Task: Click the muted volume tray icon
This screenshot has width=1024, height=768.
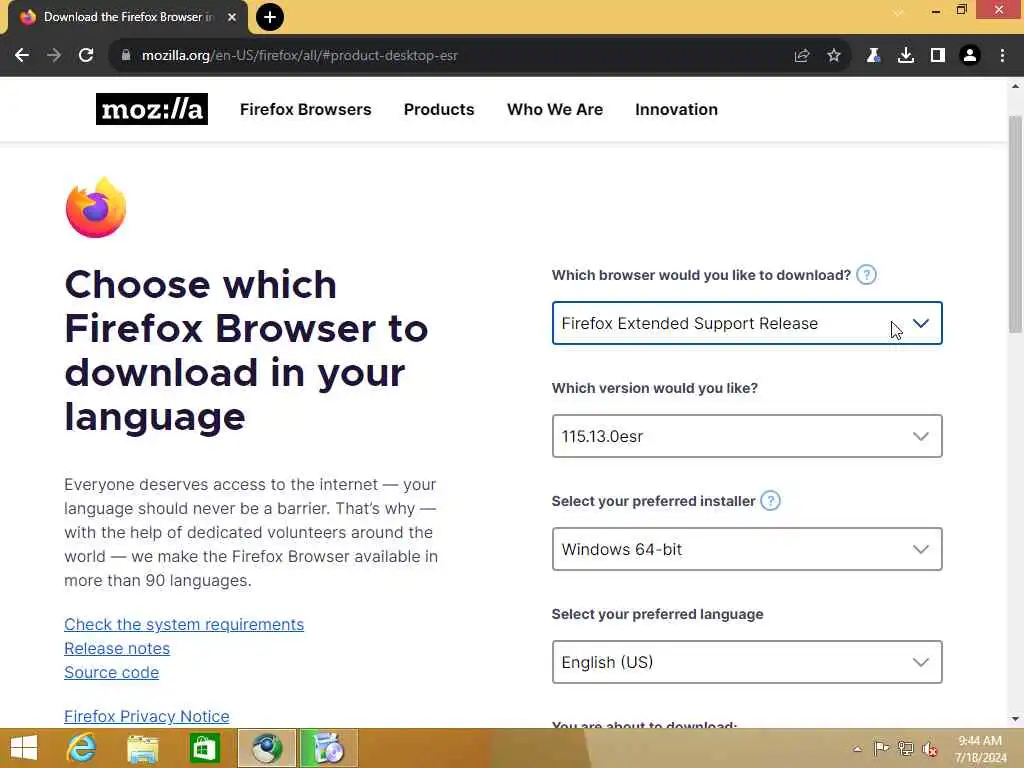Action: click(929, 748)
